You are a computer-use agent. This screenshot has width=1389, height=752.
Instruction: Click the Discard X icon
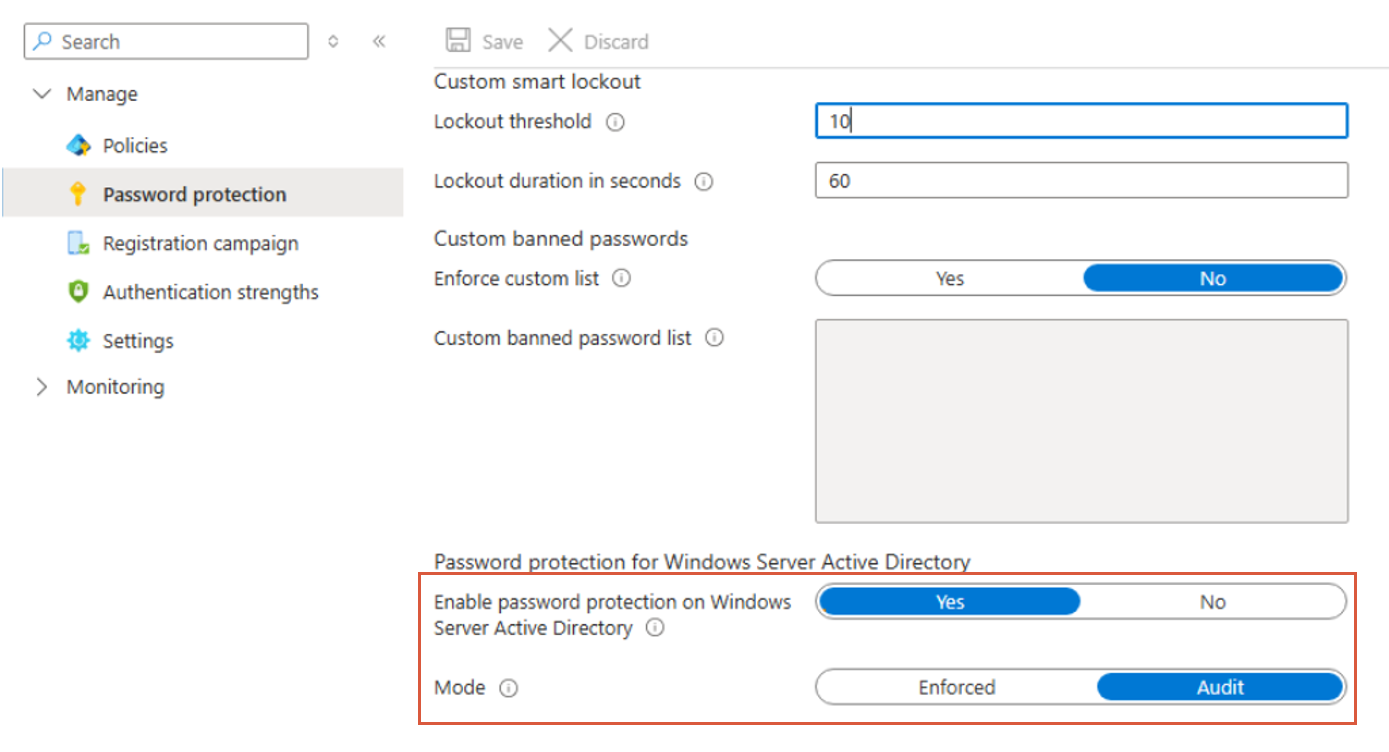point(560,40)
